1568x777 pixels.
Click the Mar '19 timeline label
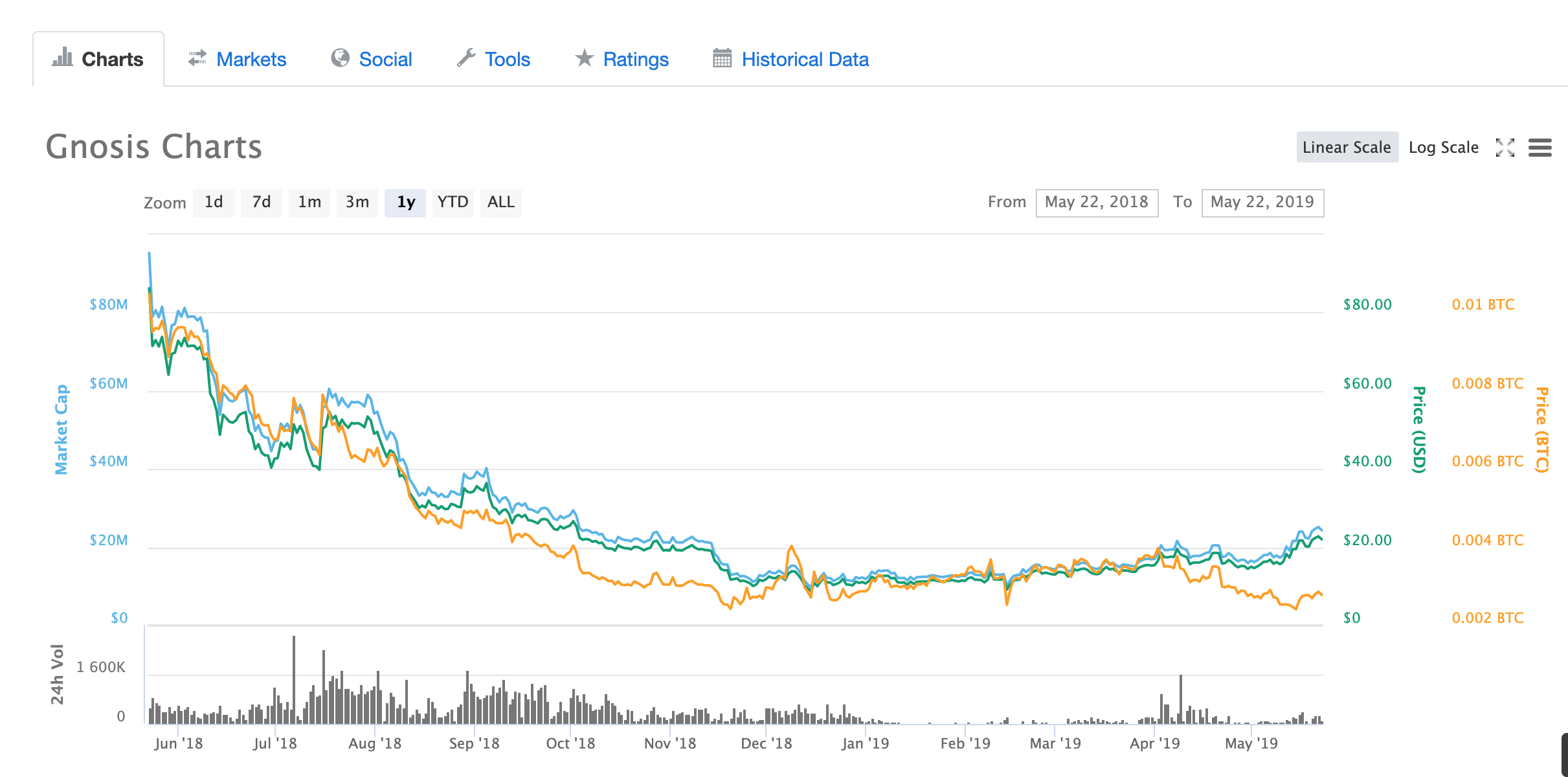(x=1055, y=743)
